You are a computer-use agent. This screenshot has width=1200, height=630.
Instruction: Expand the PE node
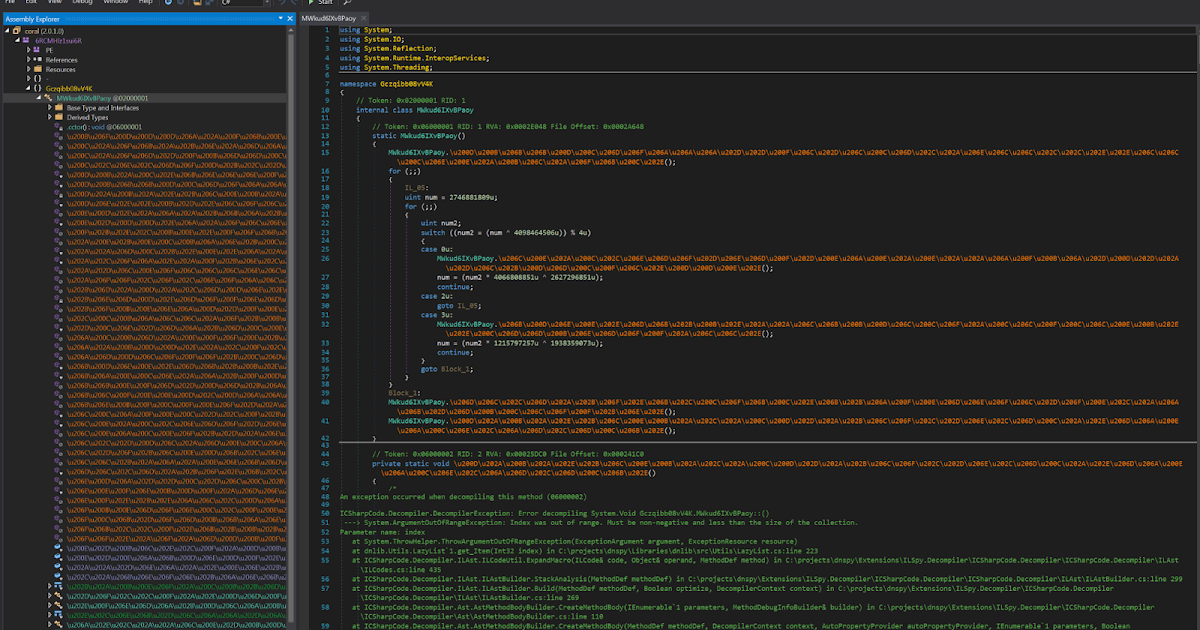28,49
